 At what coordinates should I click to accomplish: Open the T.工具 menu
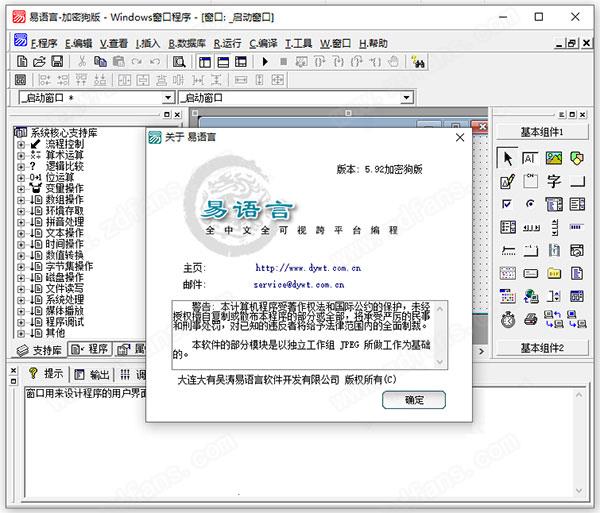pos(298,44)
